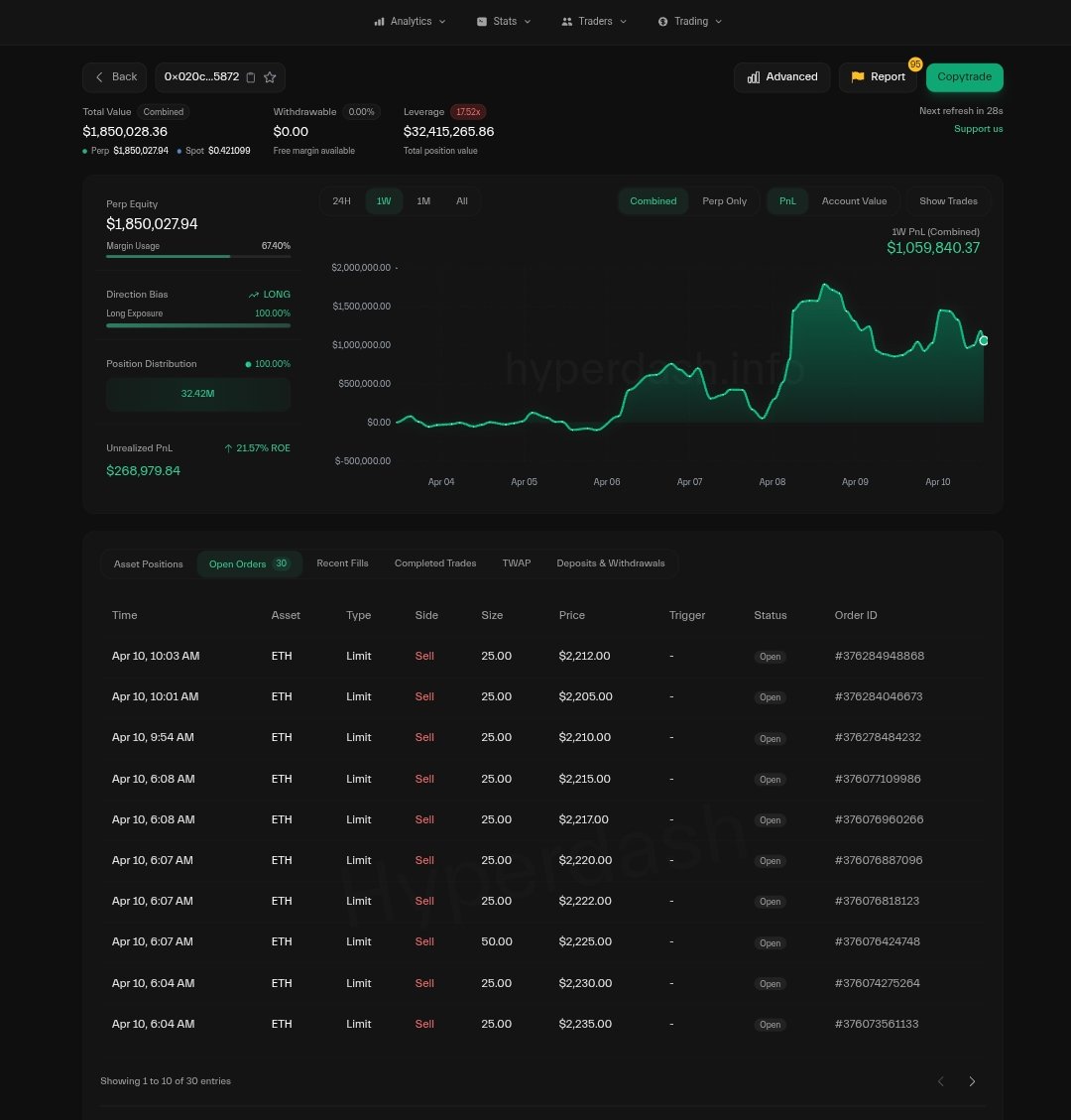Go to next page of open orders
Image resolution: width=1071 pixels, height=1120 pixels.
tap(972, 1081)
